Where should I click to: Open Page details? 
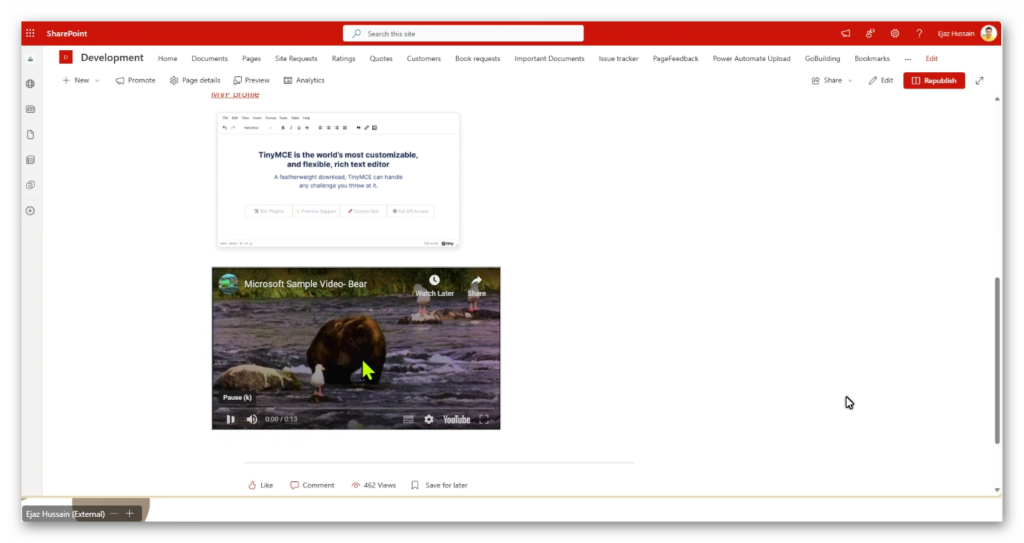195,80
